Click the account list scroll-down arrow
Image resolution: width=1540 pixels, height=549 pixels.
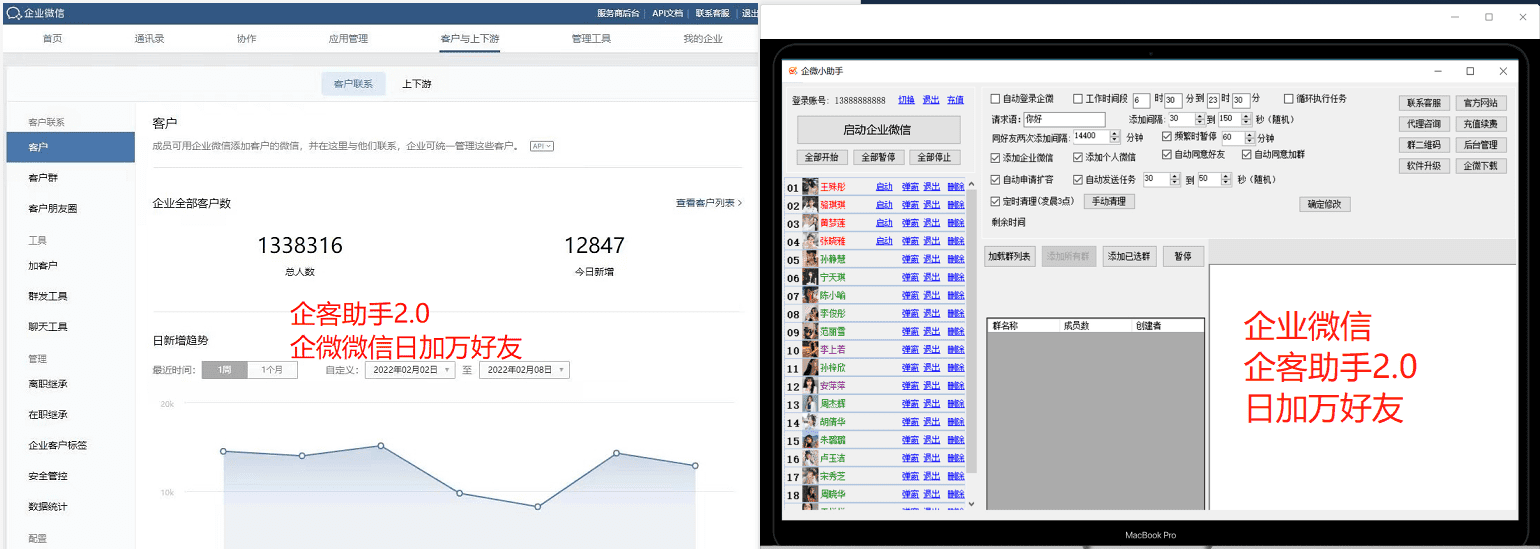(x=972, y=504)
